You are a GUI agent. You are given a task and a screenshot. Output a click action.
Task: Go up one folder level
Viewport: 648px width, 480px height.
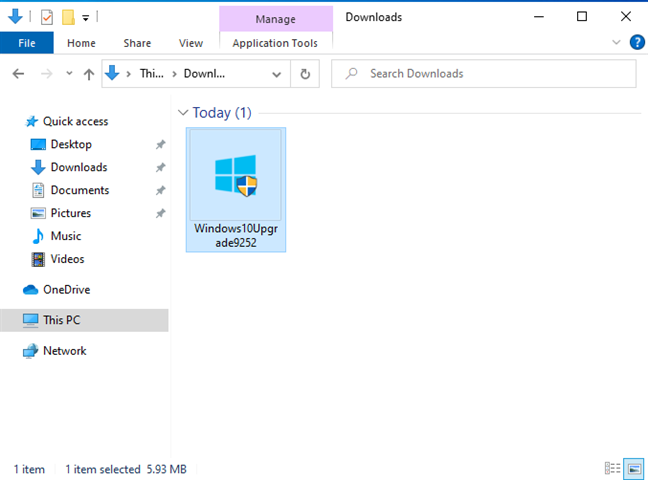(x=89, y=74)
